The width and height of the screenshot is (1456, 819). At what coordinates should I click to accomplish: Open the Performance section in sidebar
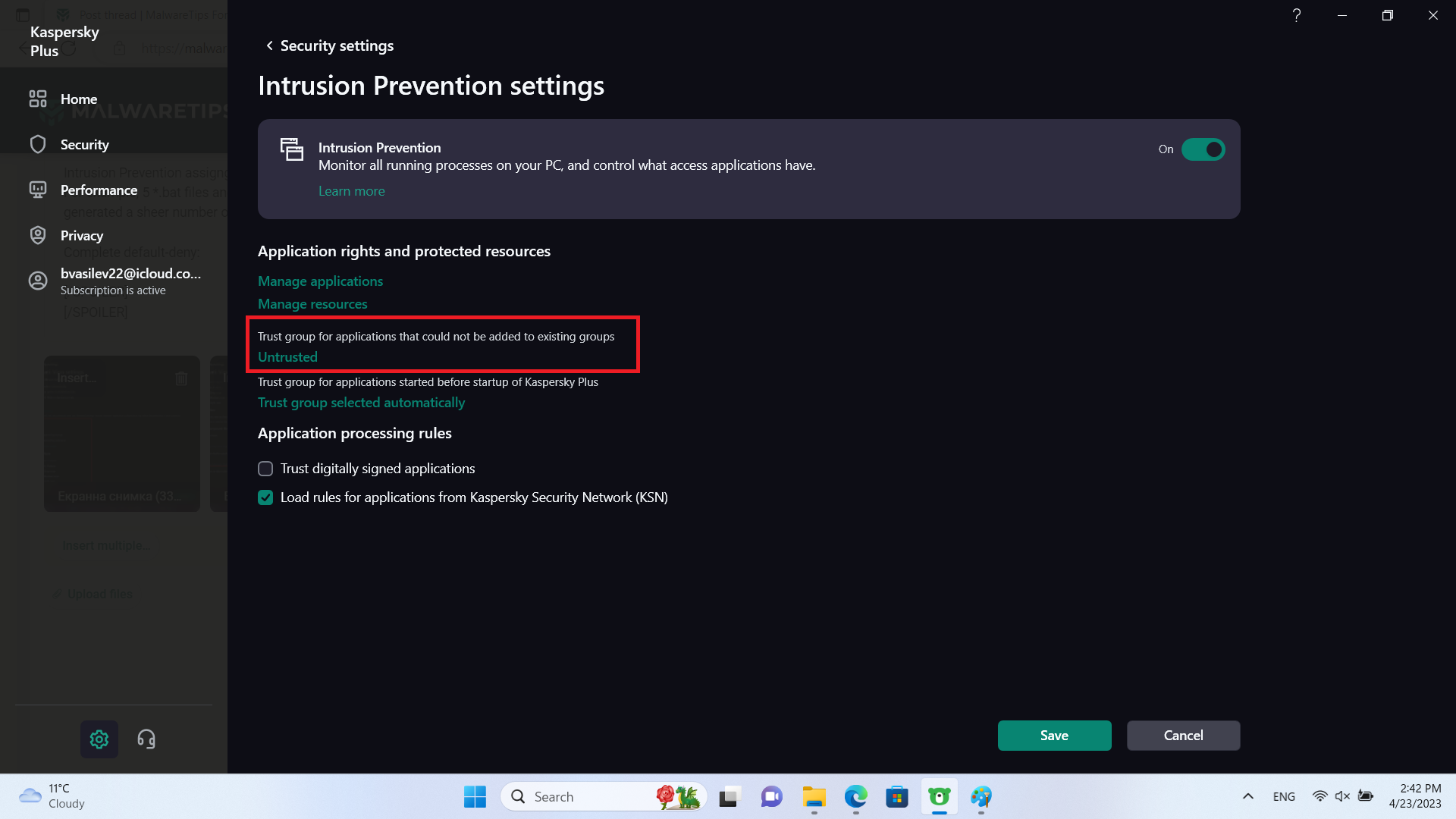click(99, 190)
